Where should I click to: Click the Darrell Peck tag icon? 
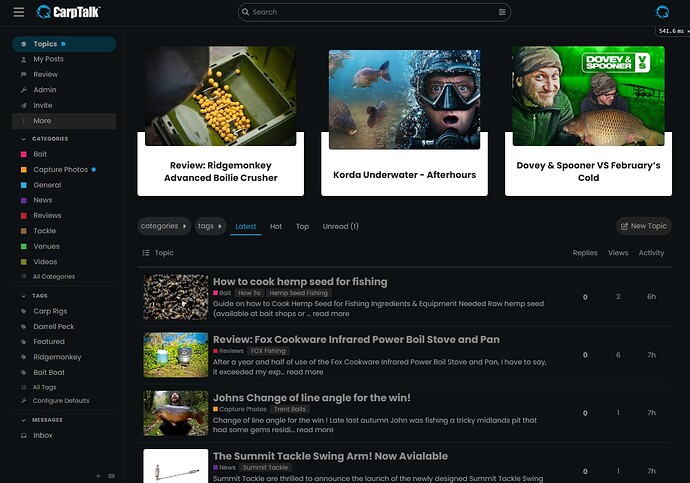24,327
